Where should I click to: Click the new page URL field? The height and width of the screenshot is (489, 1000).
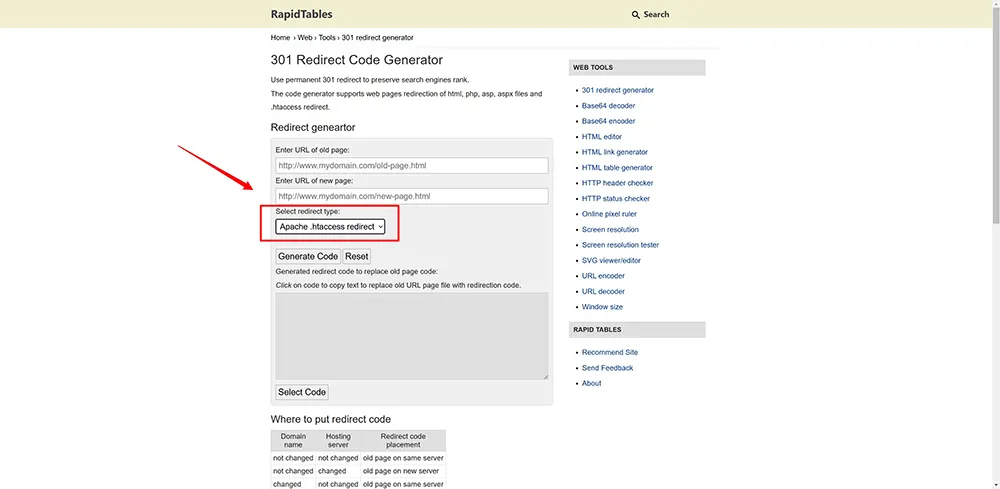[x=411, y=196]
